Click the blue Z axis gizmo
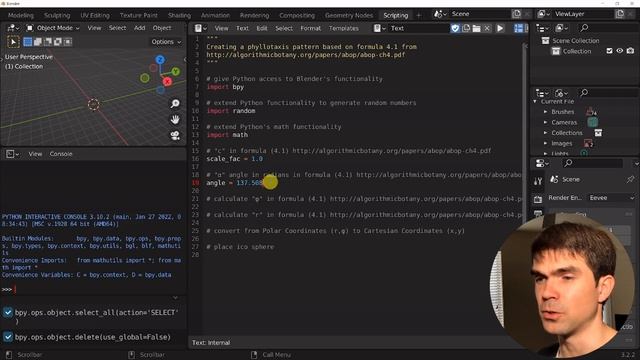 [x=160, y=60]
